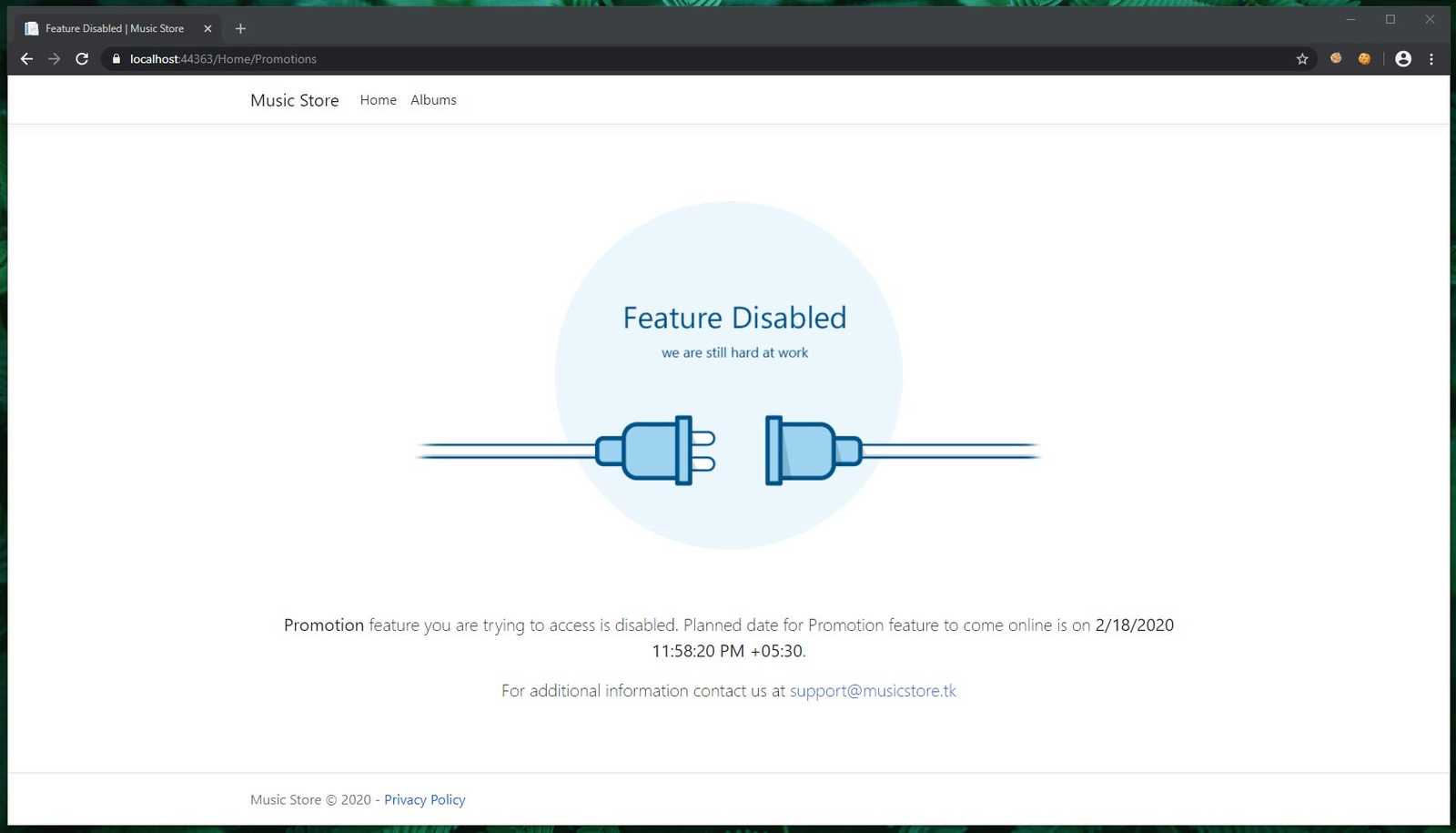Open the second browser extension icon
The image size is (1456, 833).
[1364, 58]
